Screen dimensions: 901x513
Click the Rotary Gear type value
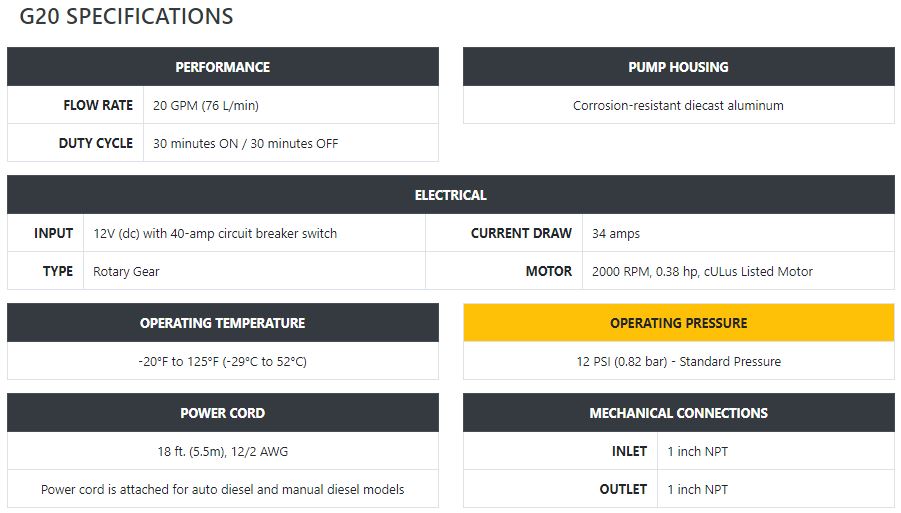click(126, 272)
